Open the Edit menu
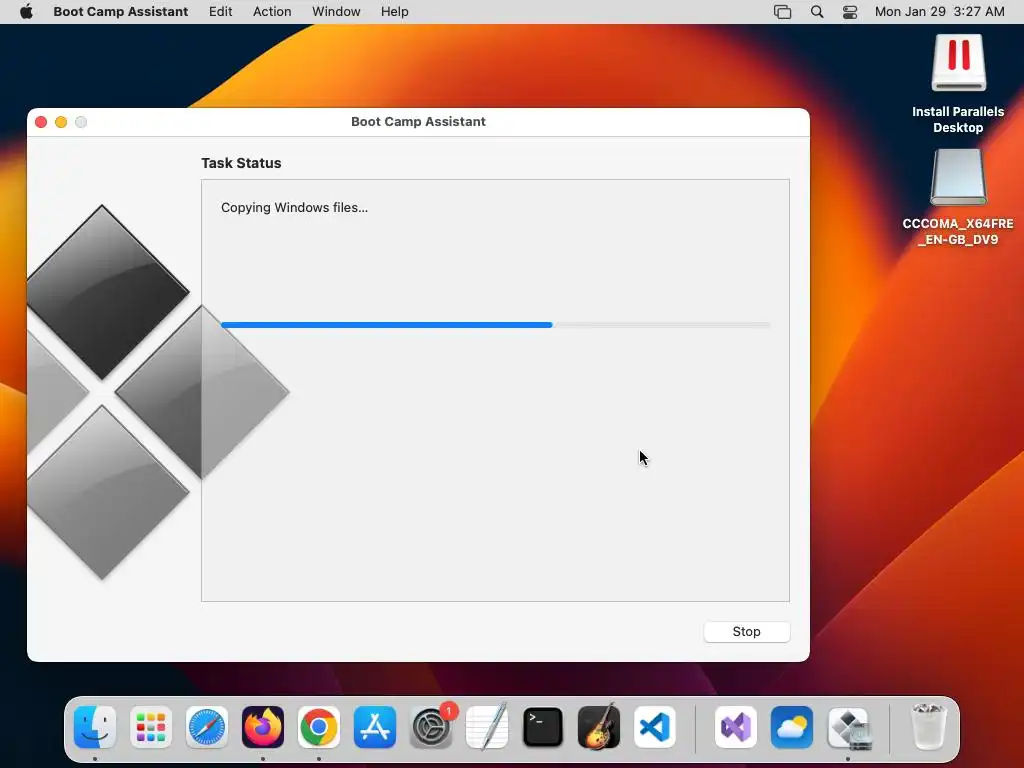This screenshot has width=1024, height=768. pos(221,12)
